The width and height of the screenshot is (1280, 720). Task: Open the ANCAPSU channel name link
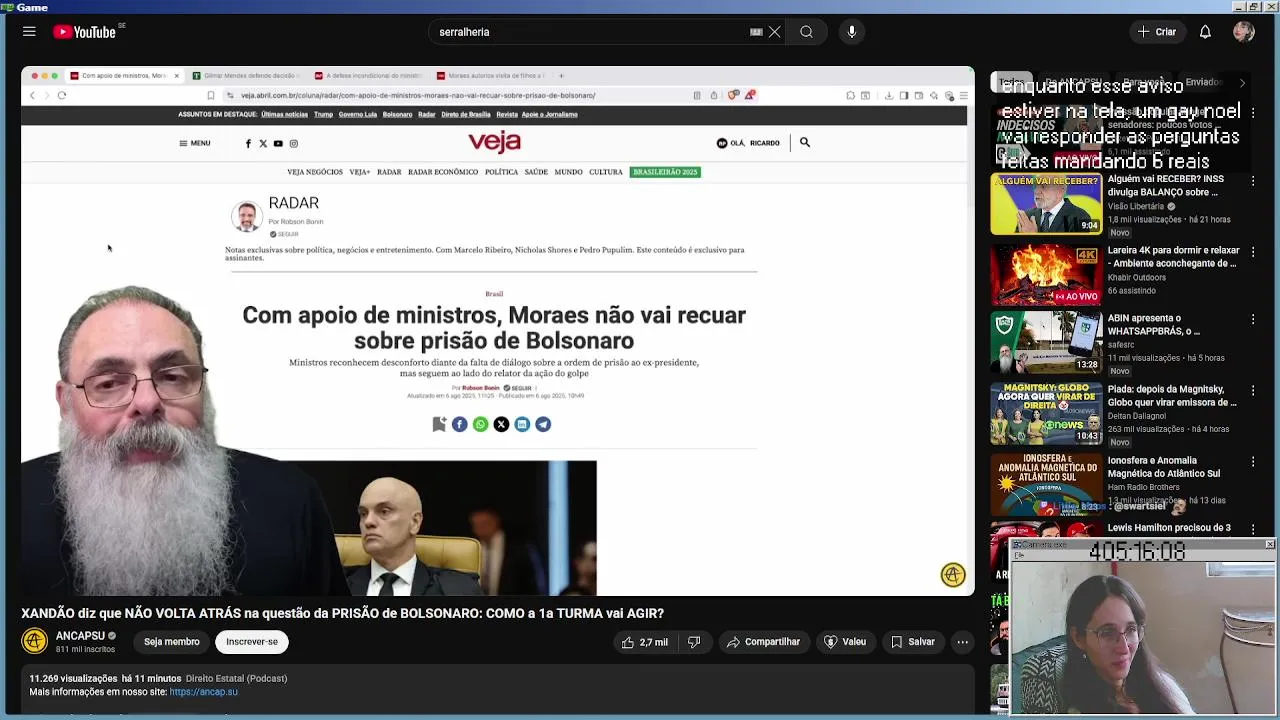(x=80, y=636)
